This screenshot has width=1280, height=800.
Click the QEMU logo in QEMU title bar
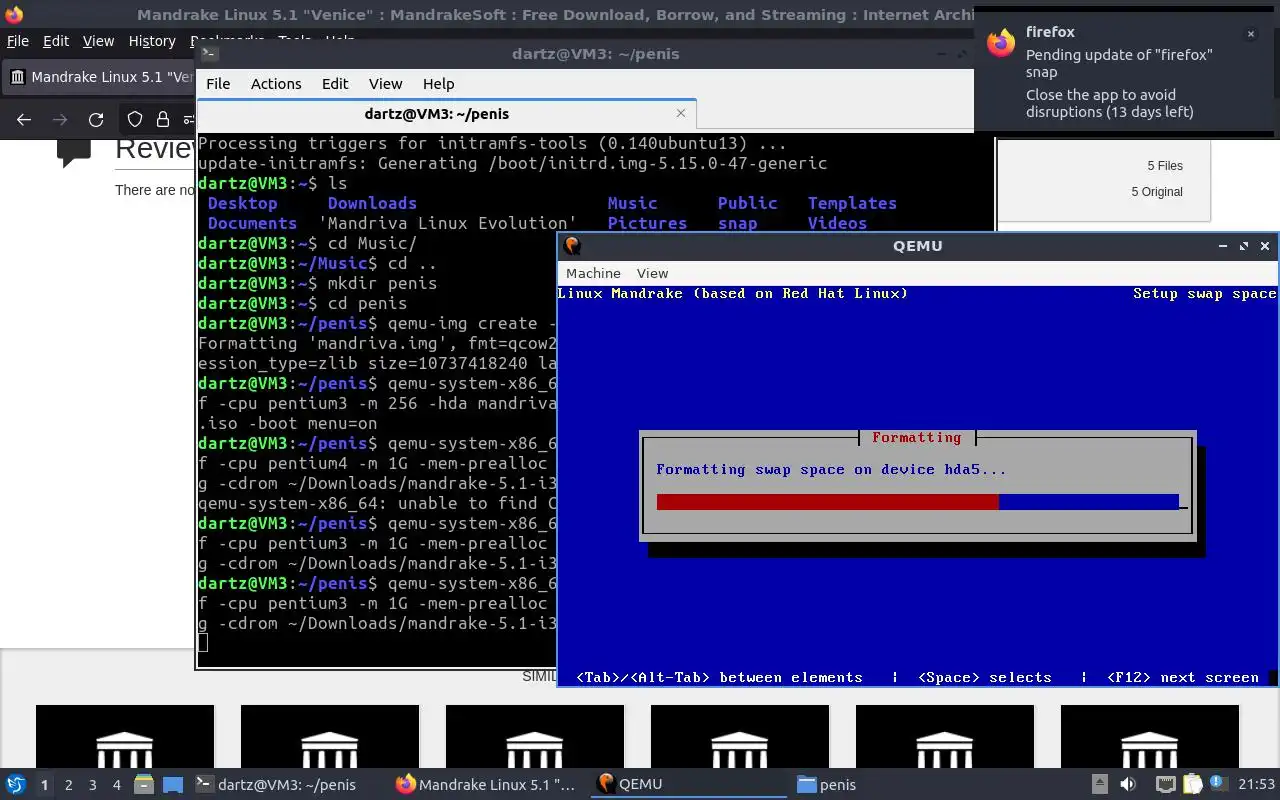(572, 245)
